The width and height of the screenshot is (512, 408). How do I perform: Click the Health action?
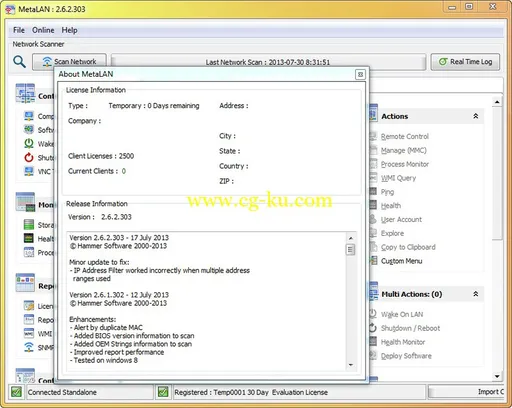pos(391,206)
